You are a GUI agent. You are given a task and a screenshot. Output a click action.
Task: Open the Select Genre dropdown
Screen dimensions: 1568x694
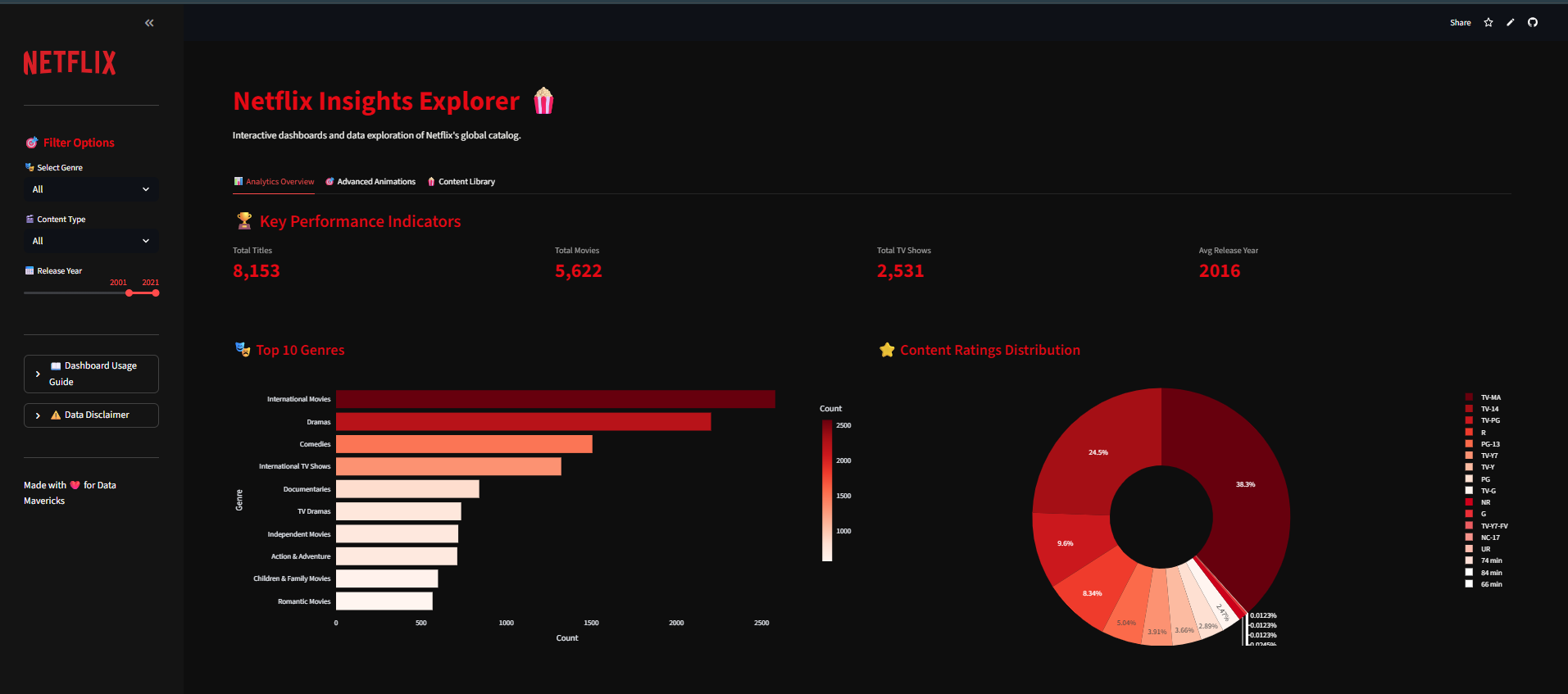(91, 189)
